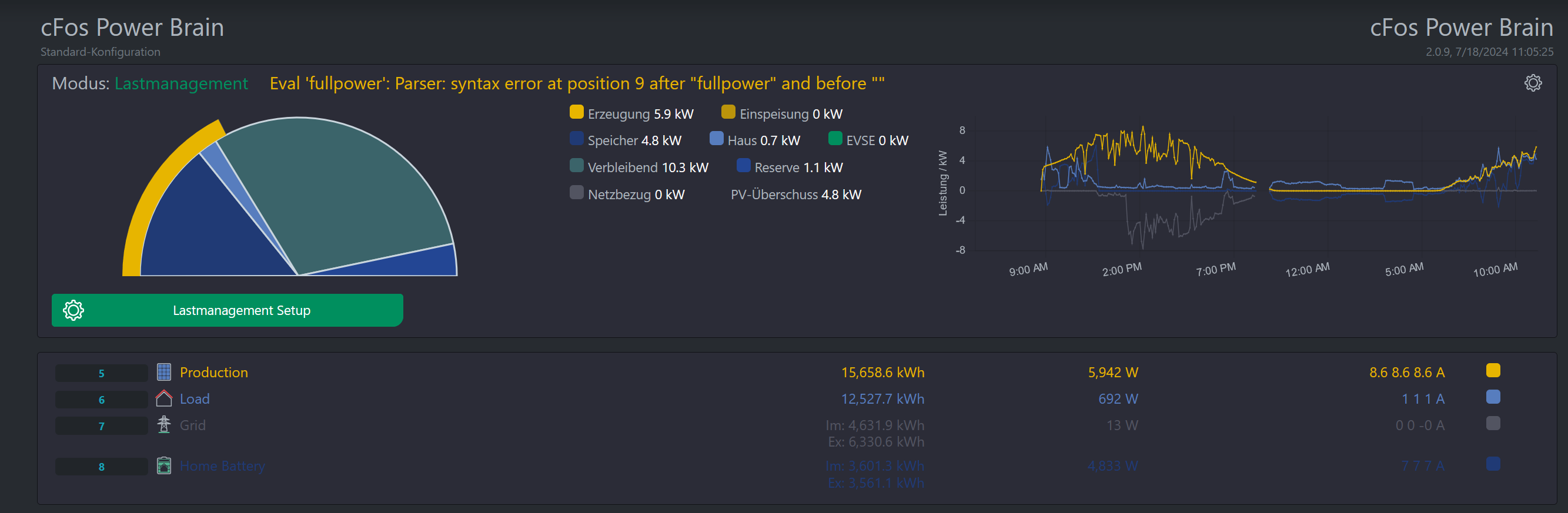Screen dimensions: 1568x513
Task: Click the gray swatch in Grid row
Action: coord(1493,423)
